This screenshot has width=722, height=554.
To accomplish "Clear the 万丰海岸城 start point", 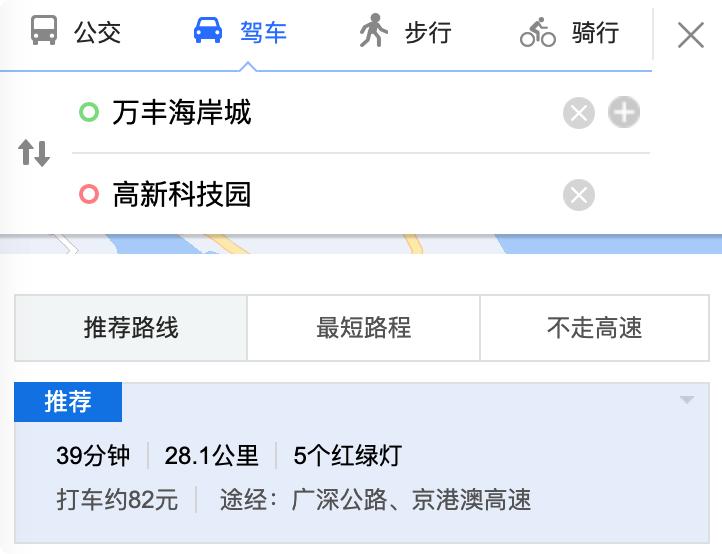I will 579,113.
